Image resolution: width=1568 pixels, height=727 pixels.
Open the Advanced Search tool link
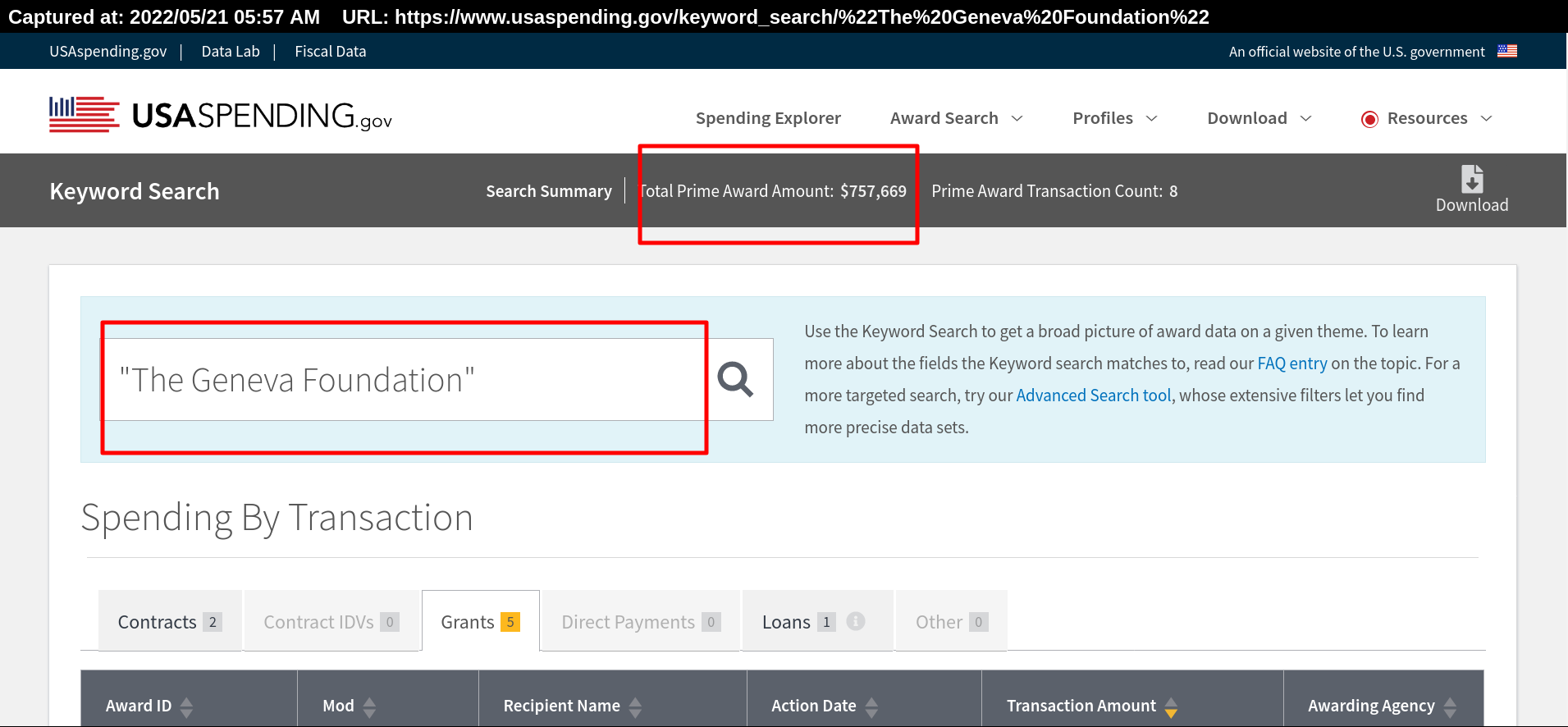click(1094, 396)
